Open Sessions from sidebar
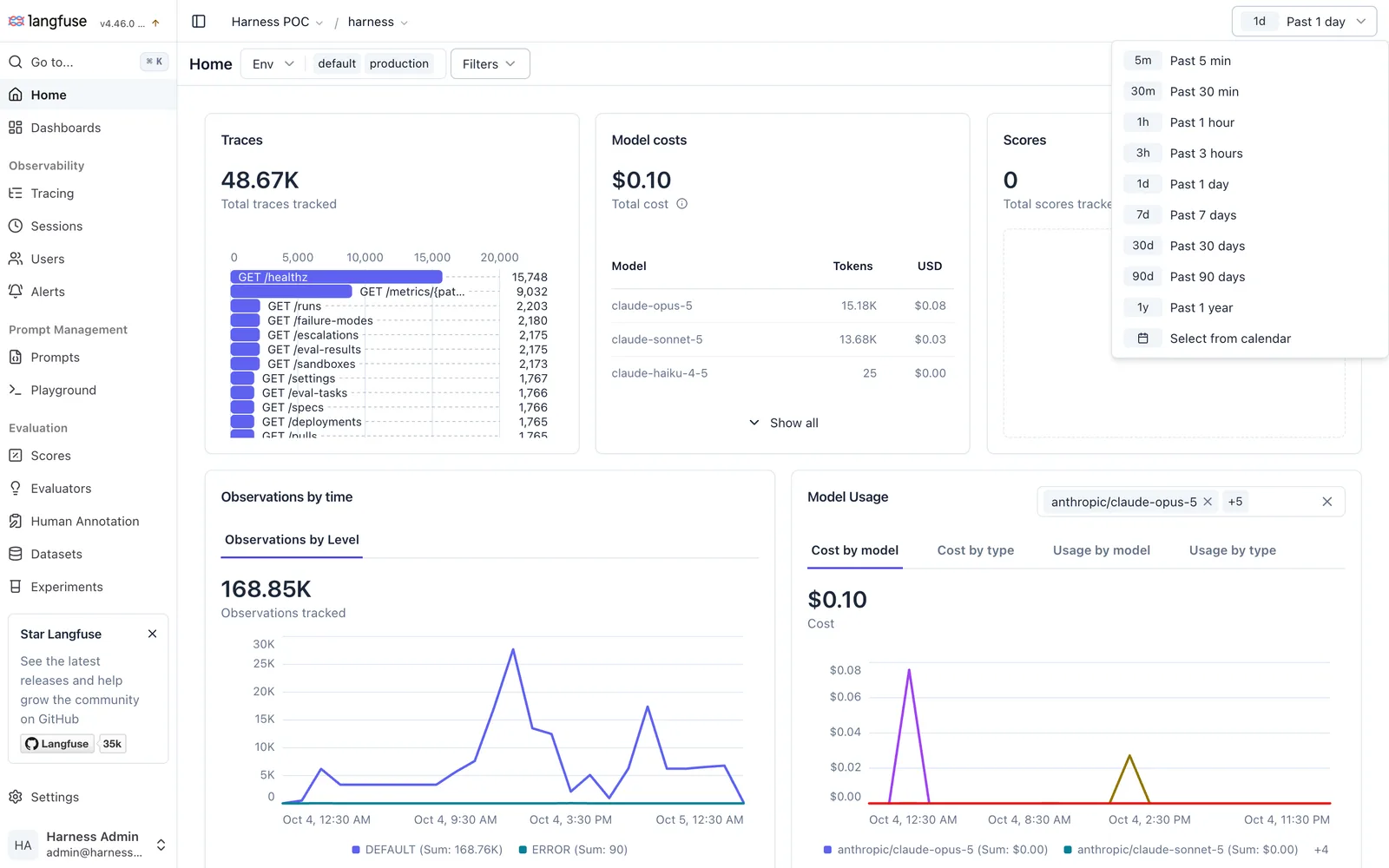The height and width of the screenshot is (868, 1389). tap(88, 227)
